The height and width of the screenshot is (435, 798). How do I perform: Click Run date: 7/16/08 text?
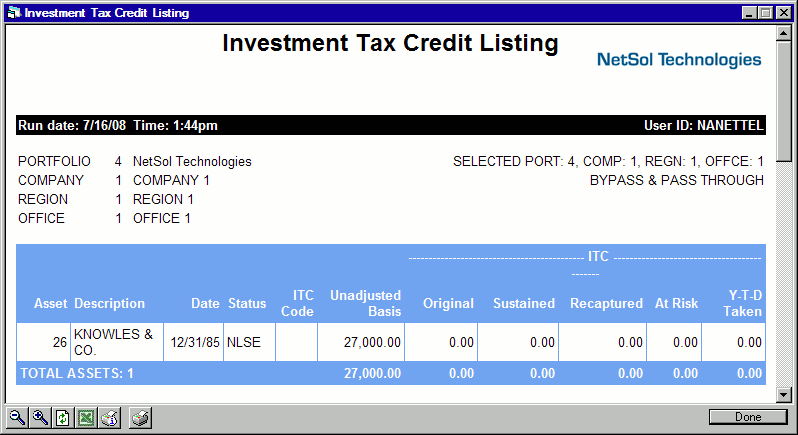click(72, 125)
